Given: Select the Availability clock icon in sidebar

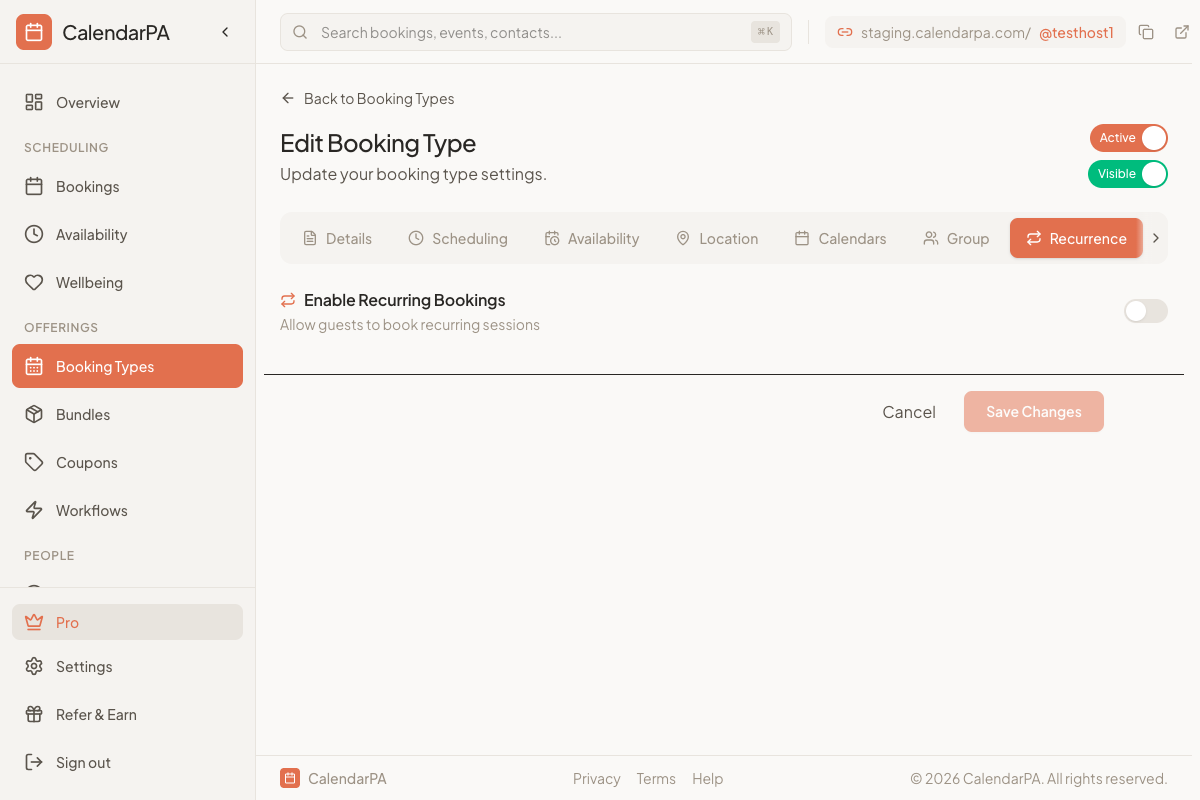Looking at the screenshot, I should (x=33, y=234).
